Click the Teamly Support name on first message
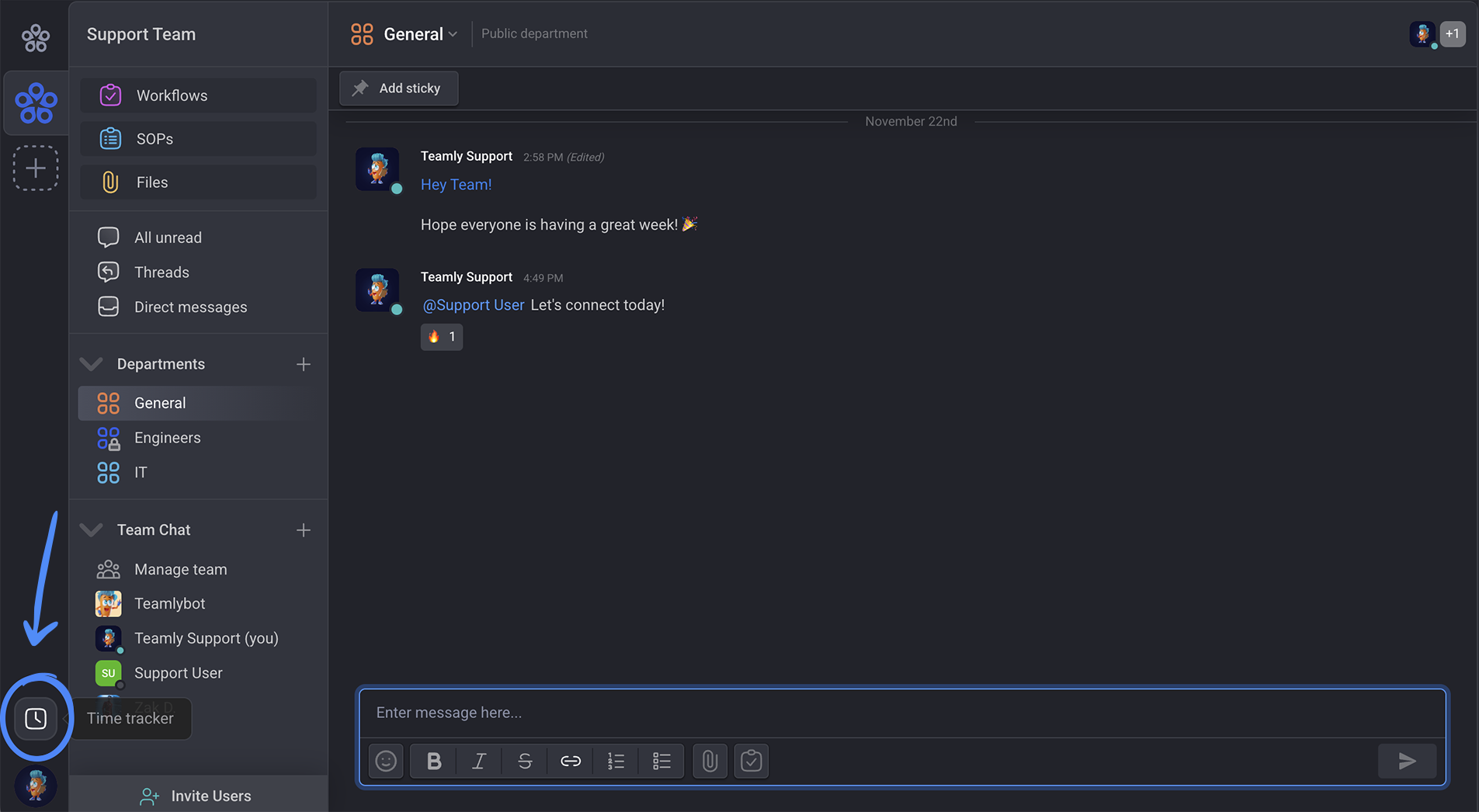Viewport: 1479px width, 812px height. pos(467,156)
